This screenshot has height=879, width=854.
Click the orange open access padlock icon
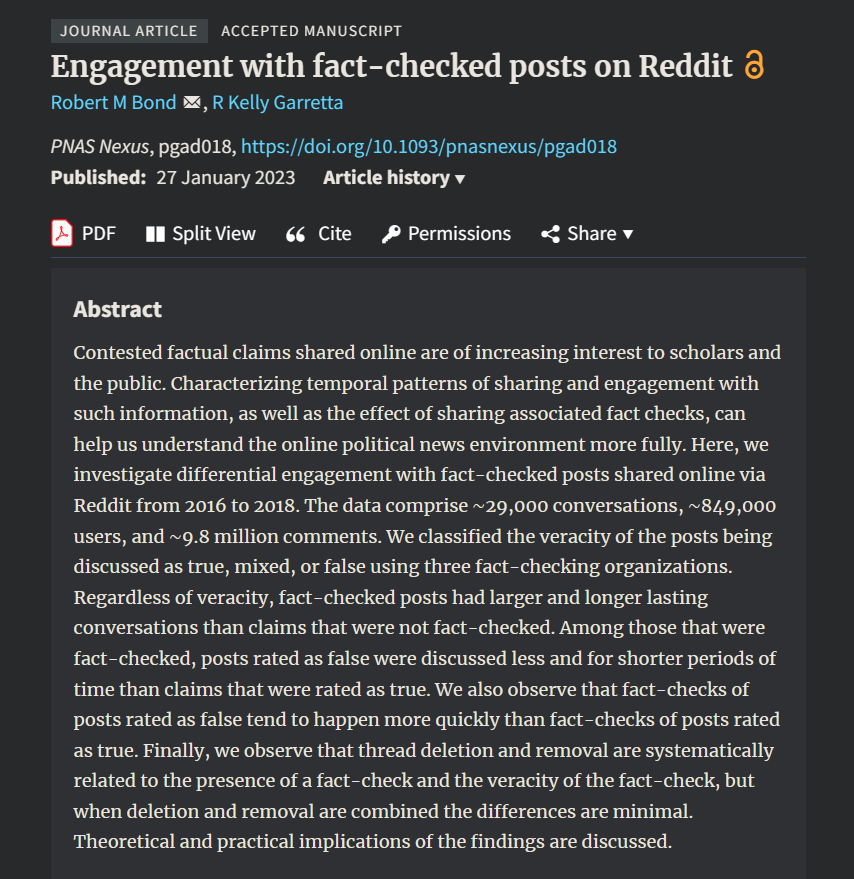click(754, 64)
